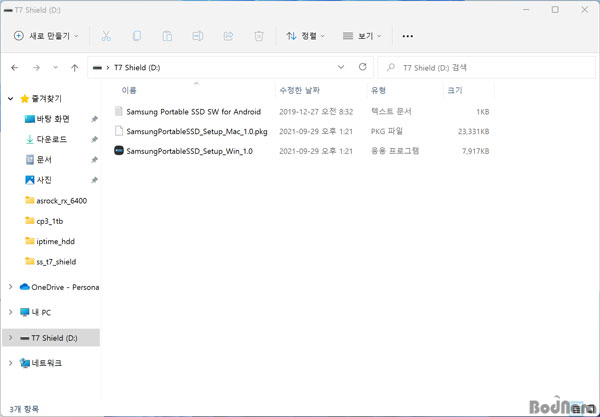Expand the 내 PC tree node
This screenshot has width=600, height=417.
point(11,312)
